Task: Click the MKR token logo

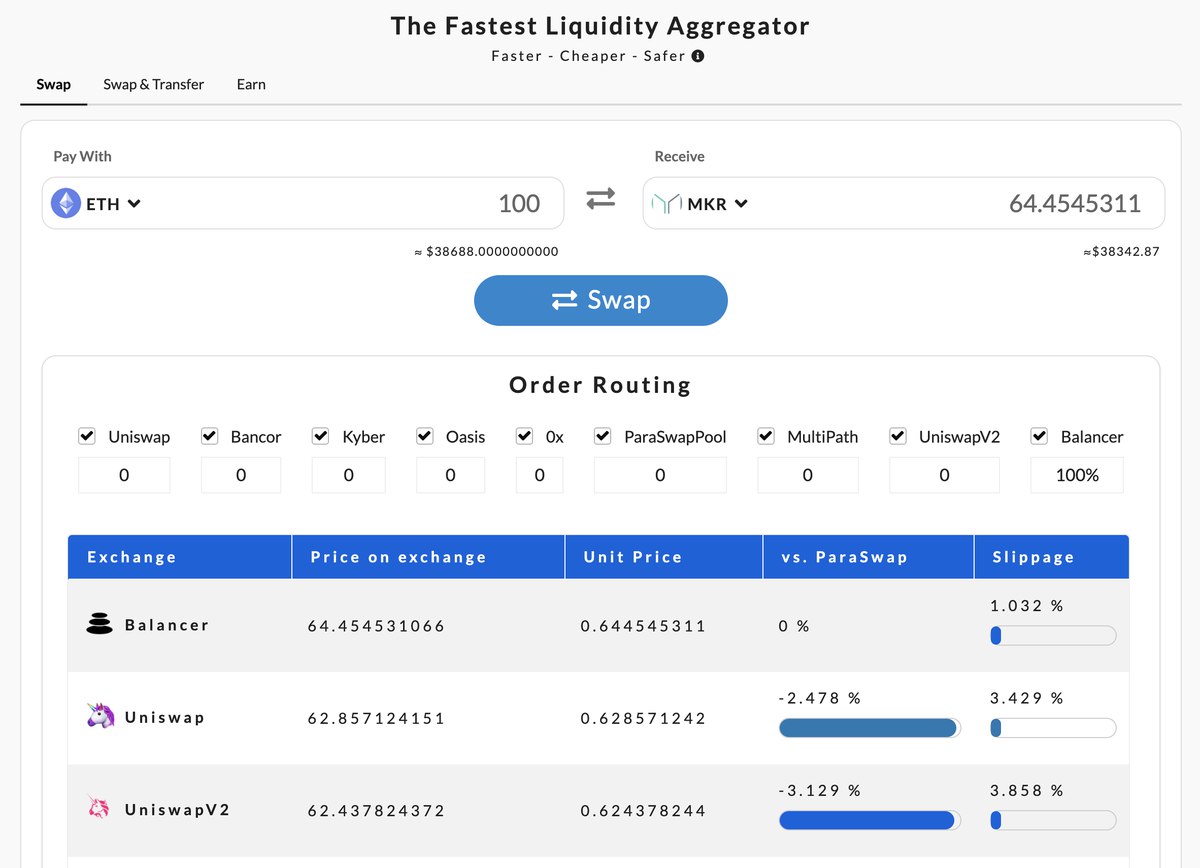Action: 666,203
